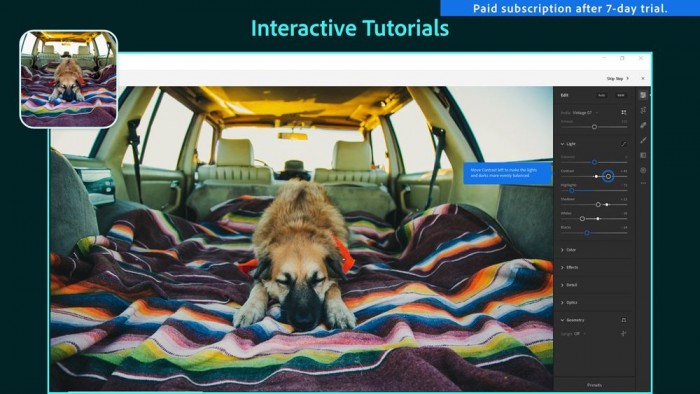This screenshot has width=700, height=394.
Task: Click the guided upright tool icon
Action: [624, 333]
